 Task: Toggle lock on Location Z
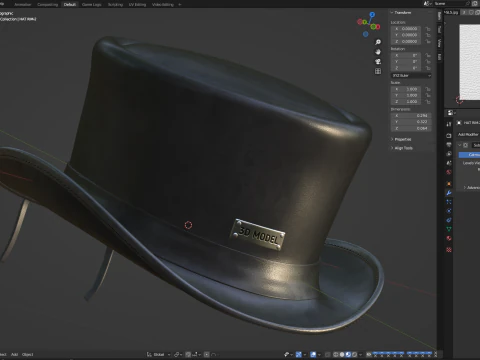(x=428, y=41)
